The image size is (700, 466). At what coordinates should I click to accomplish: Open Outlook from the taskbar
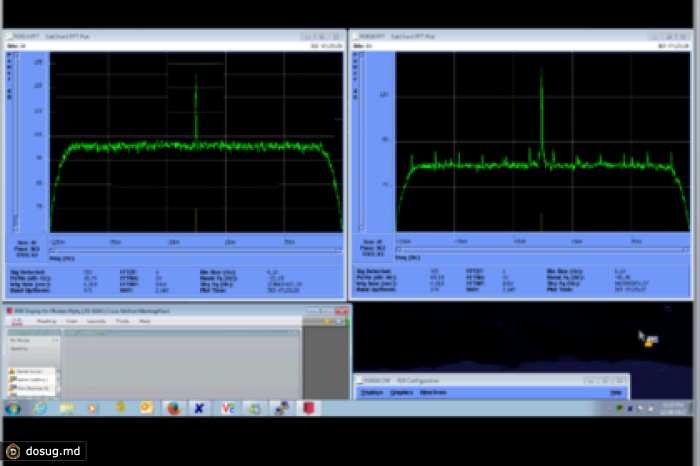click(x=146, y=408)
